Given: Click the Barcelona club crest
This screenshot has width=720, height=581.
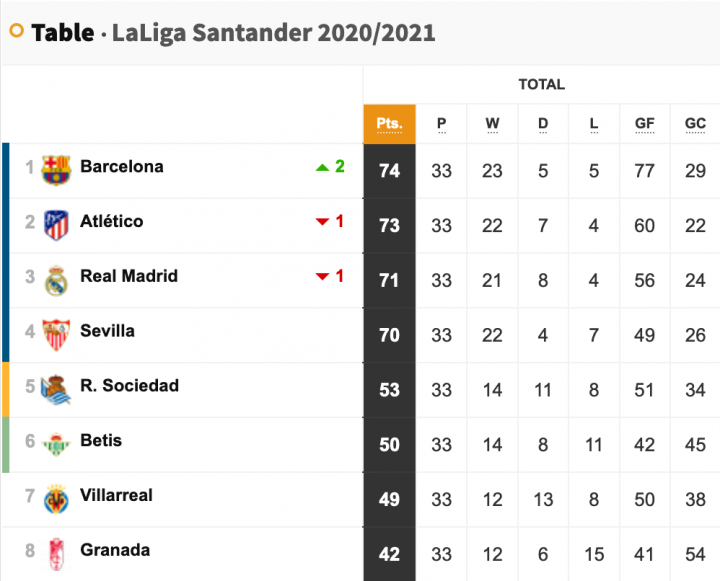Looking at the screenshot, I should pyautogui.click(x=56, y=170).
